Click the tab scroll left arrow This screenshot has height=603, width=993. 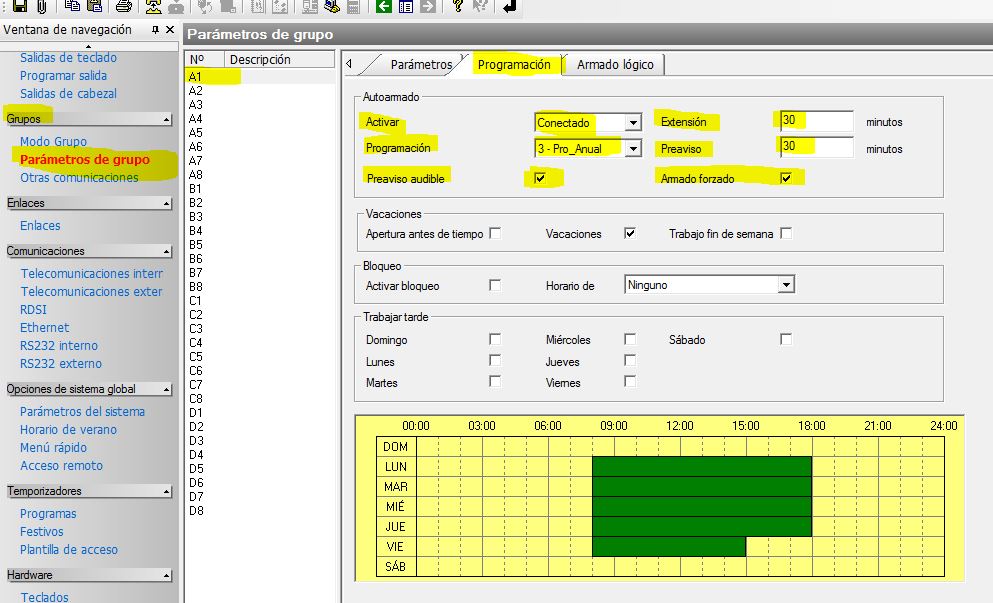[x=349, y=63]
